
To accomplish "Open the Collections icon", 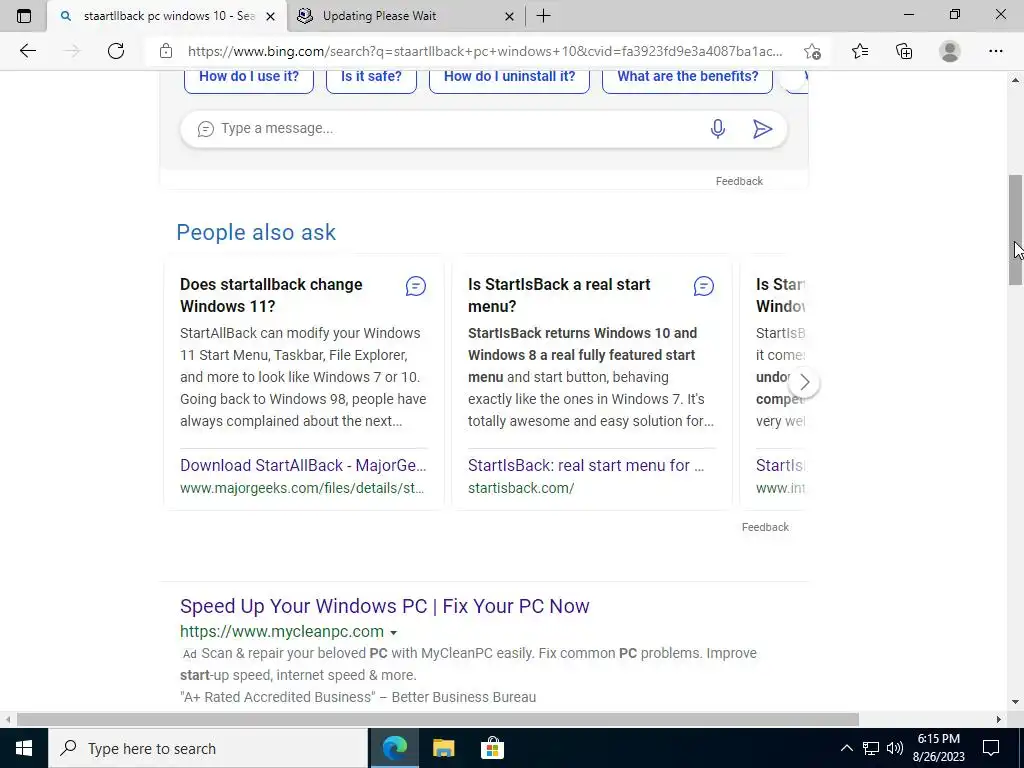I will [x=904, y=51].
